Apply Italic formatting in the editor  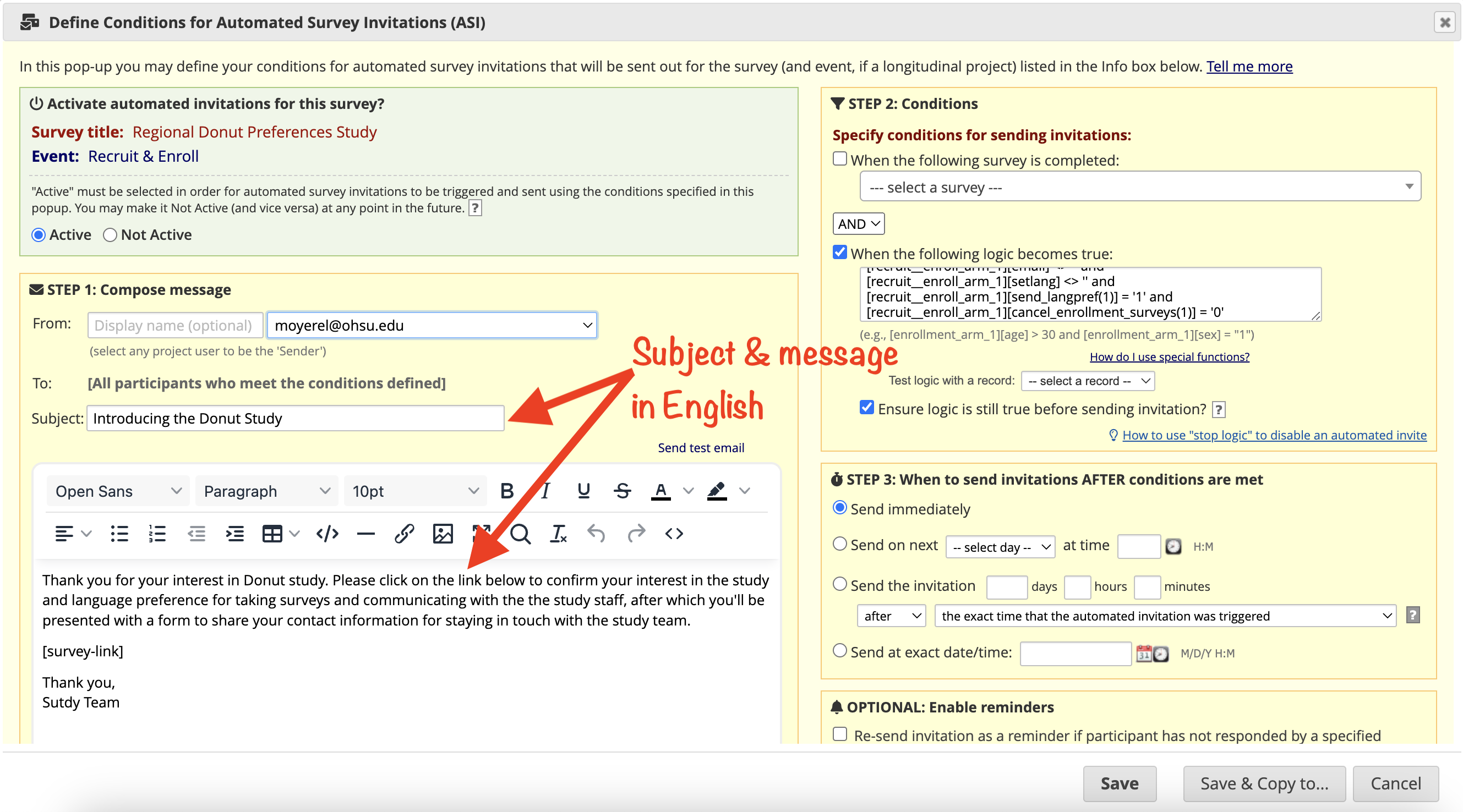(x=545, y=491)
